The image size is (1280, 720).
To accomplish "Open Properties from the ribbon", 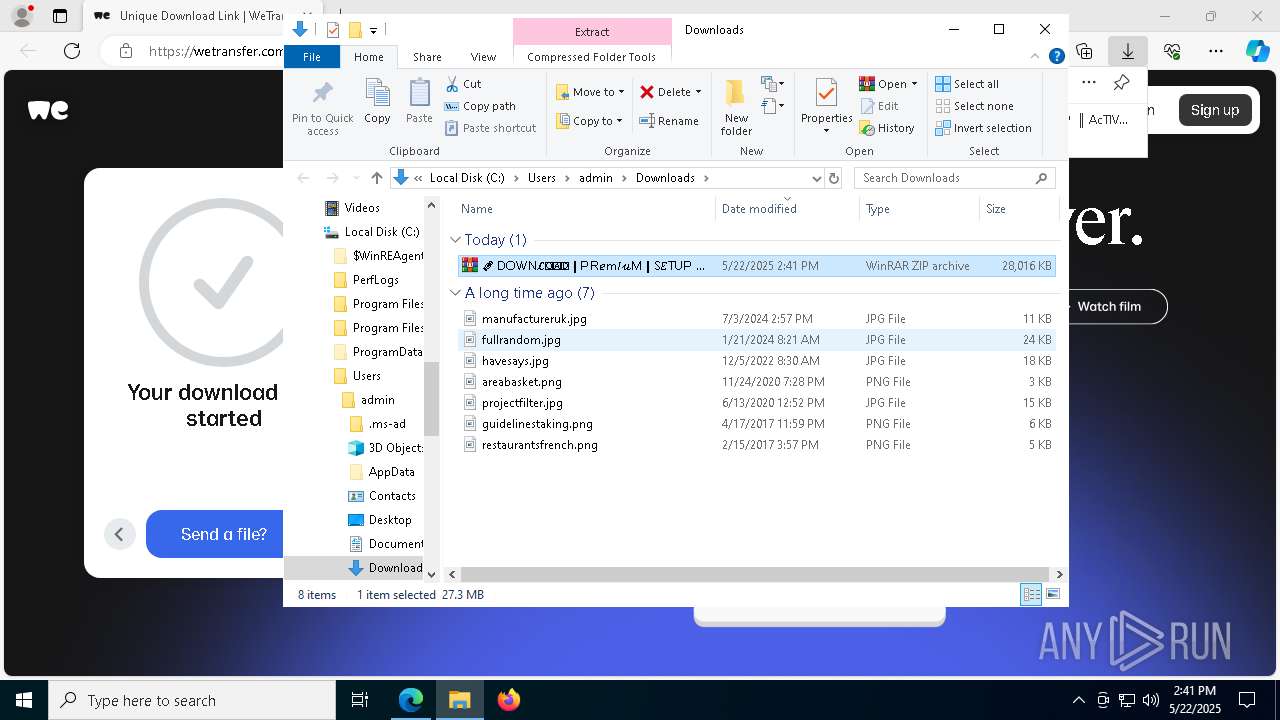I will tap(826, 105).
